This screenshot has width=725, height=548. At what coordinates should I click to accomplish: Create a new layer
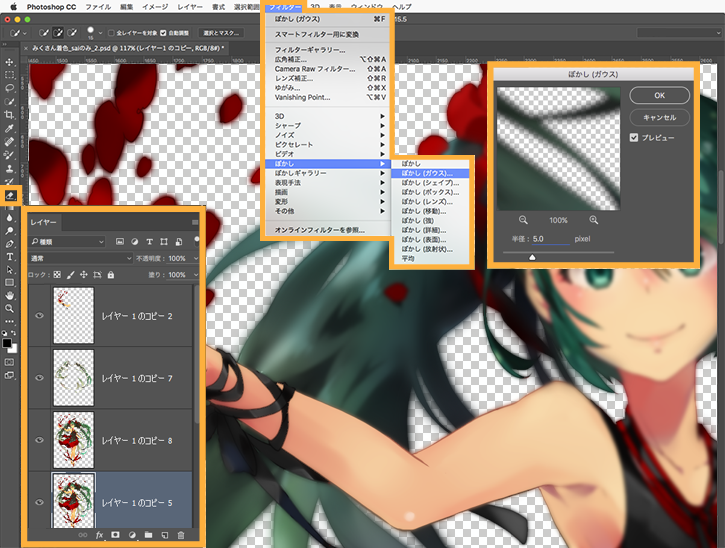click(165, 535)
